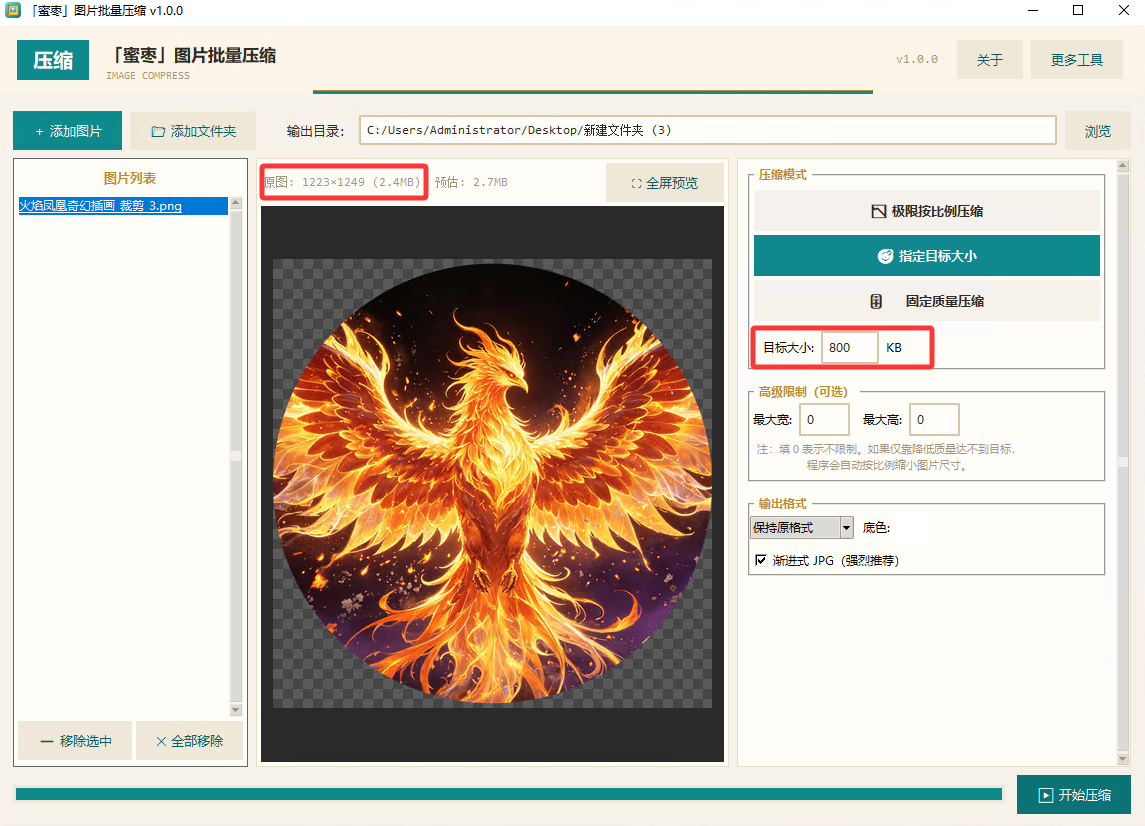Click the 输出目录 path field

click(x=707, y=130)
